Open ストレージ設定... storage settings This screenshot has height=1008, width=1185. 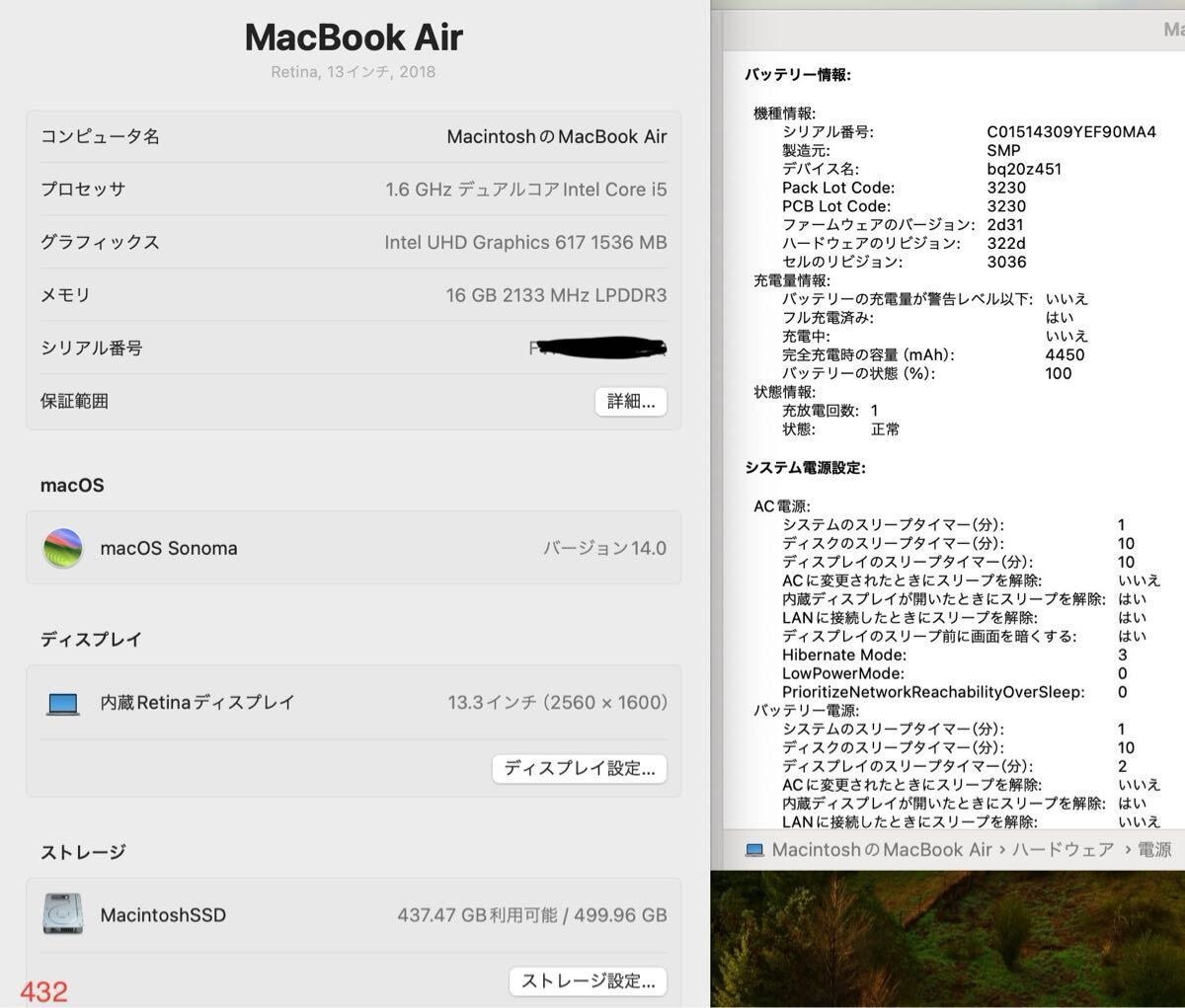(588, 980)
